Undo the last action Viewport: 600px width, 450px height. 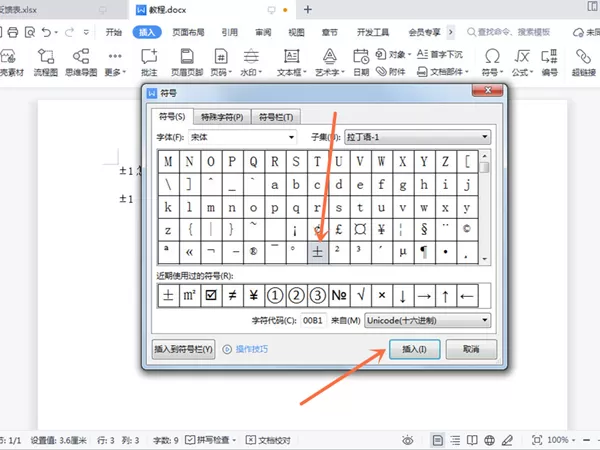46,33
